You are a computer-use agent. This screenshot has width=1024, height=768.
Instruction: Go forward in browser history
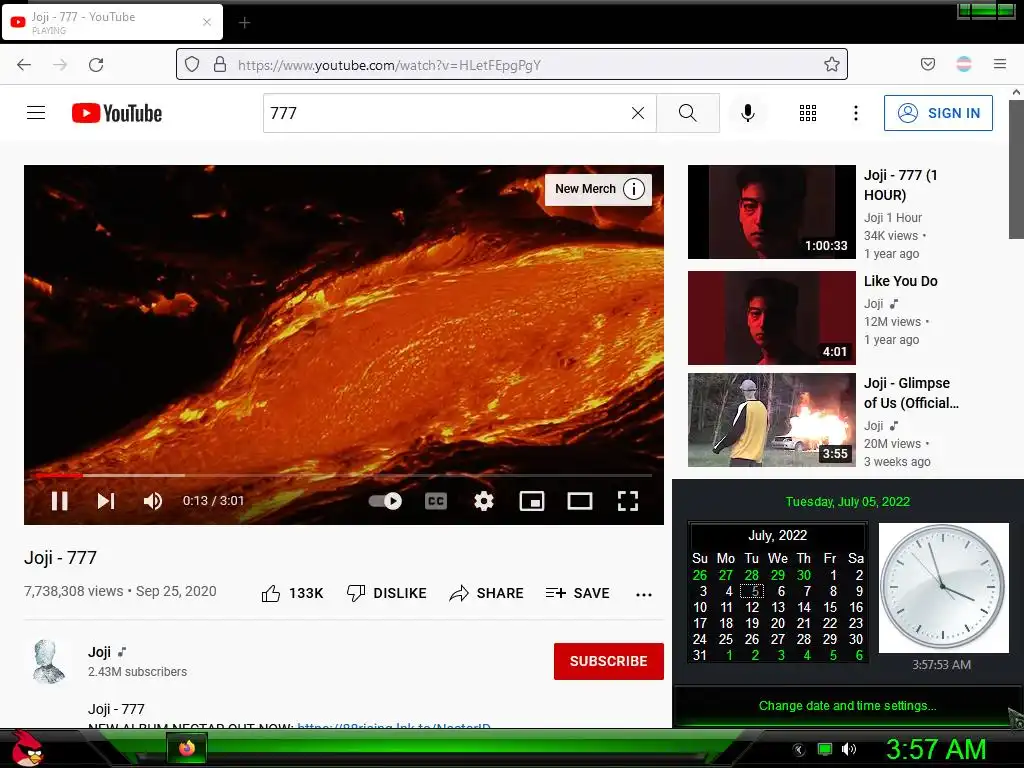point(60,65)
